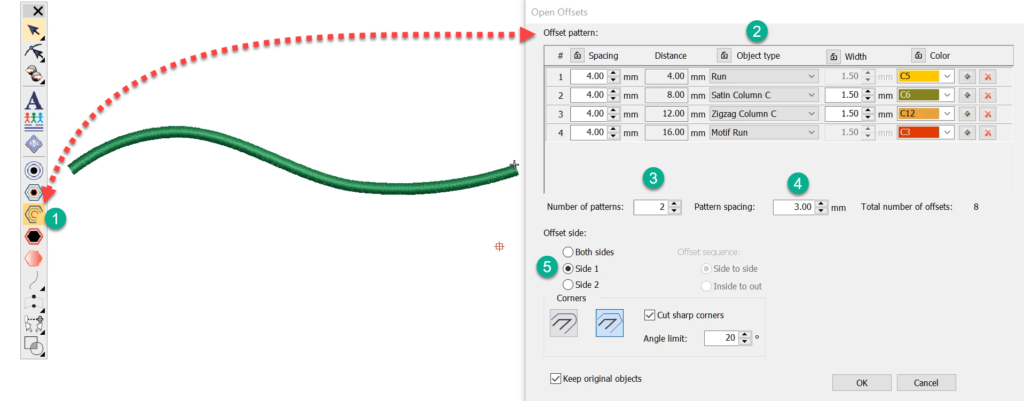This screenshot has height=401, width=1024.
Task: Uncheck Keep original objects
Action: 555,379
